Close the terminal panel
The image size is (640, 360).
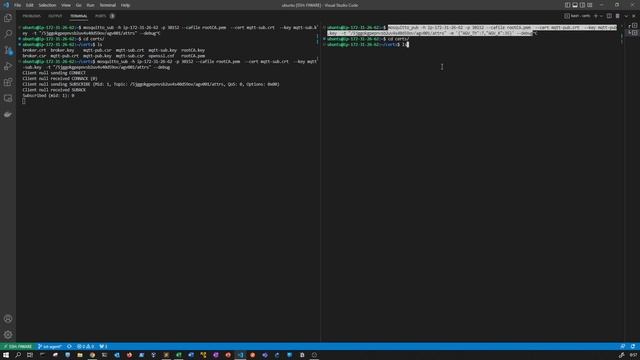pyautogui.click(x=634, y=16)
